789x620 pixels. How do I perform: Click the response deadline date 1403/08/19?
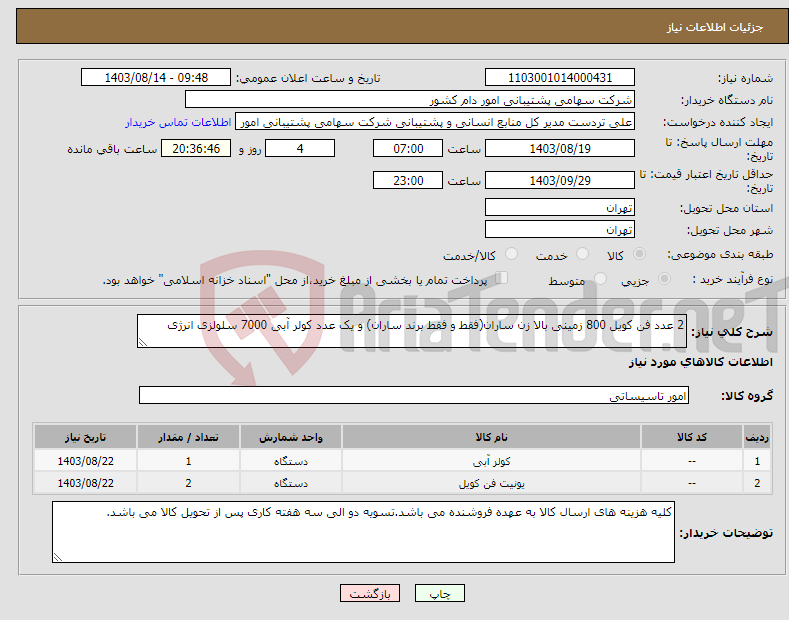[x=560, y=148]
